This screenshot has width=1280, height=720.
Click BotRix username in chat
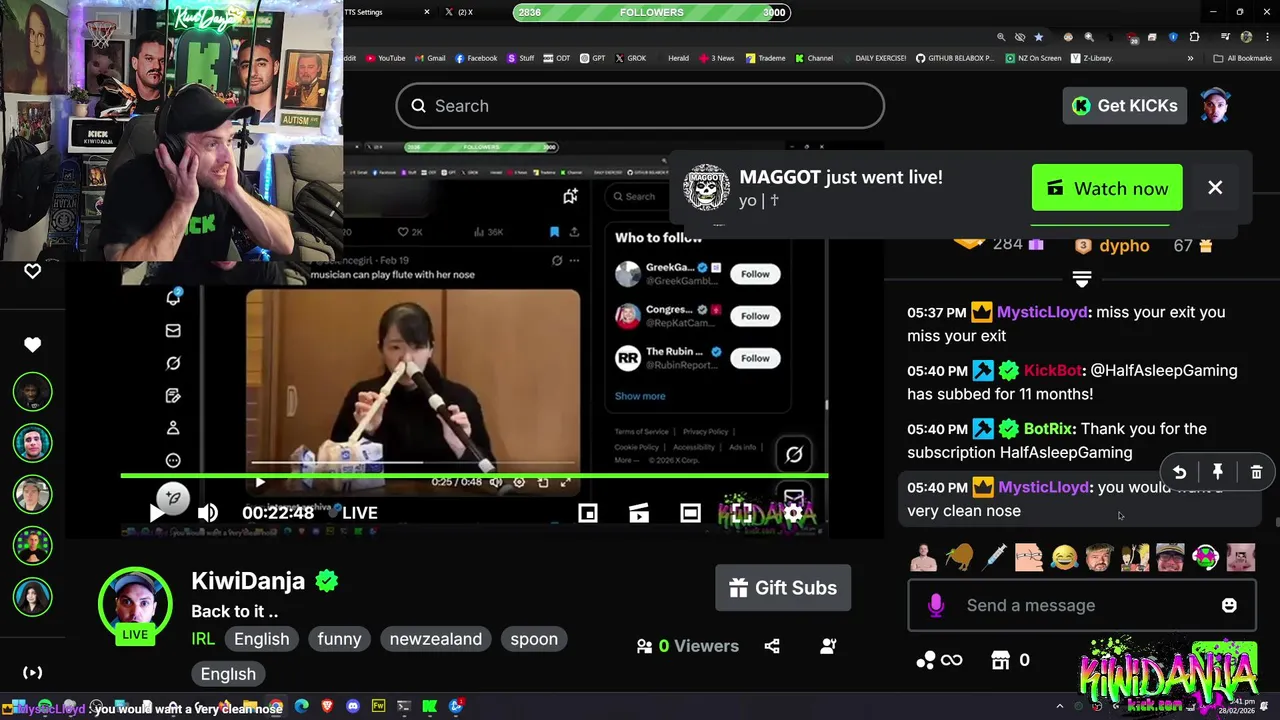tap(1048, 429)
